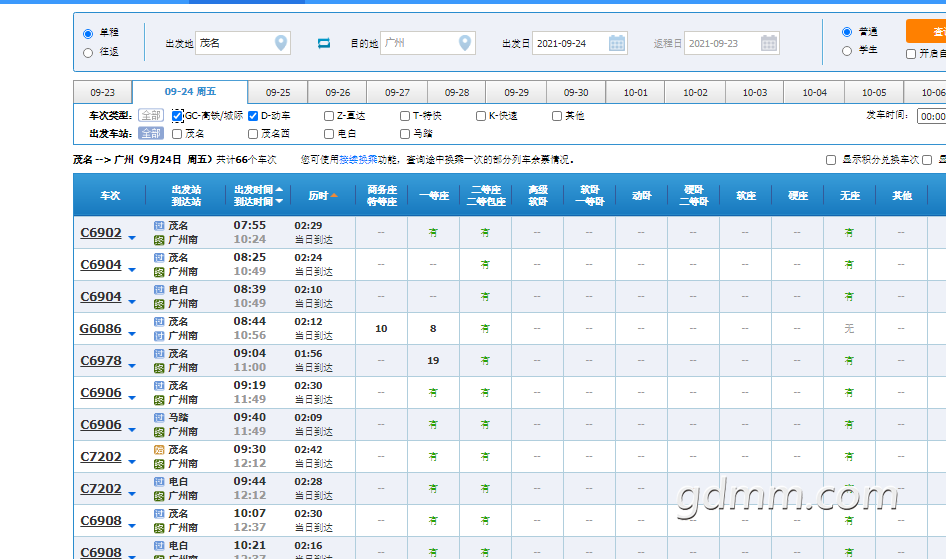Sort descending by 到达时间 down arrow
The image size is (946, 559).
tap(279, 202)
